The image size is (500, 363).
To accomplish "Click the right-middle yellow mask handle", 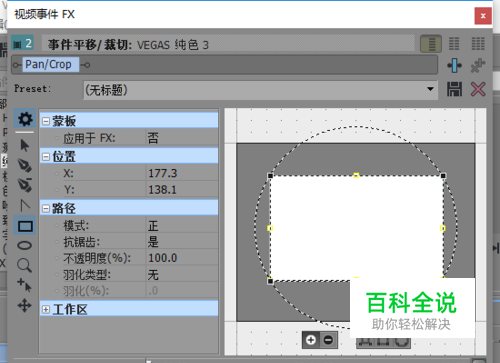I will (443, 228).
